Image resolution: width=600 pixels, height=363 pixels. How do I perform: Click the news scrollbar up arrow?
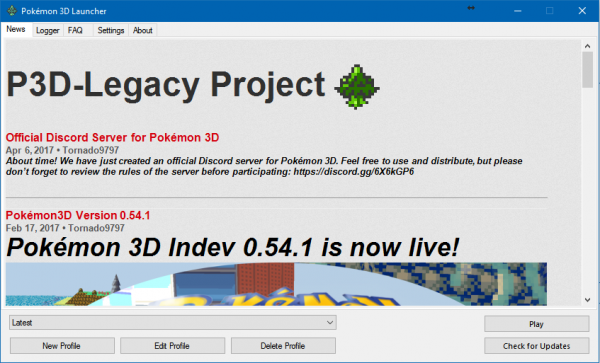coord(588,46)
